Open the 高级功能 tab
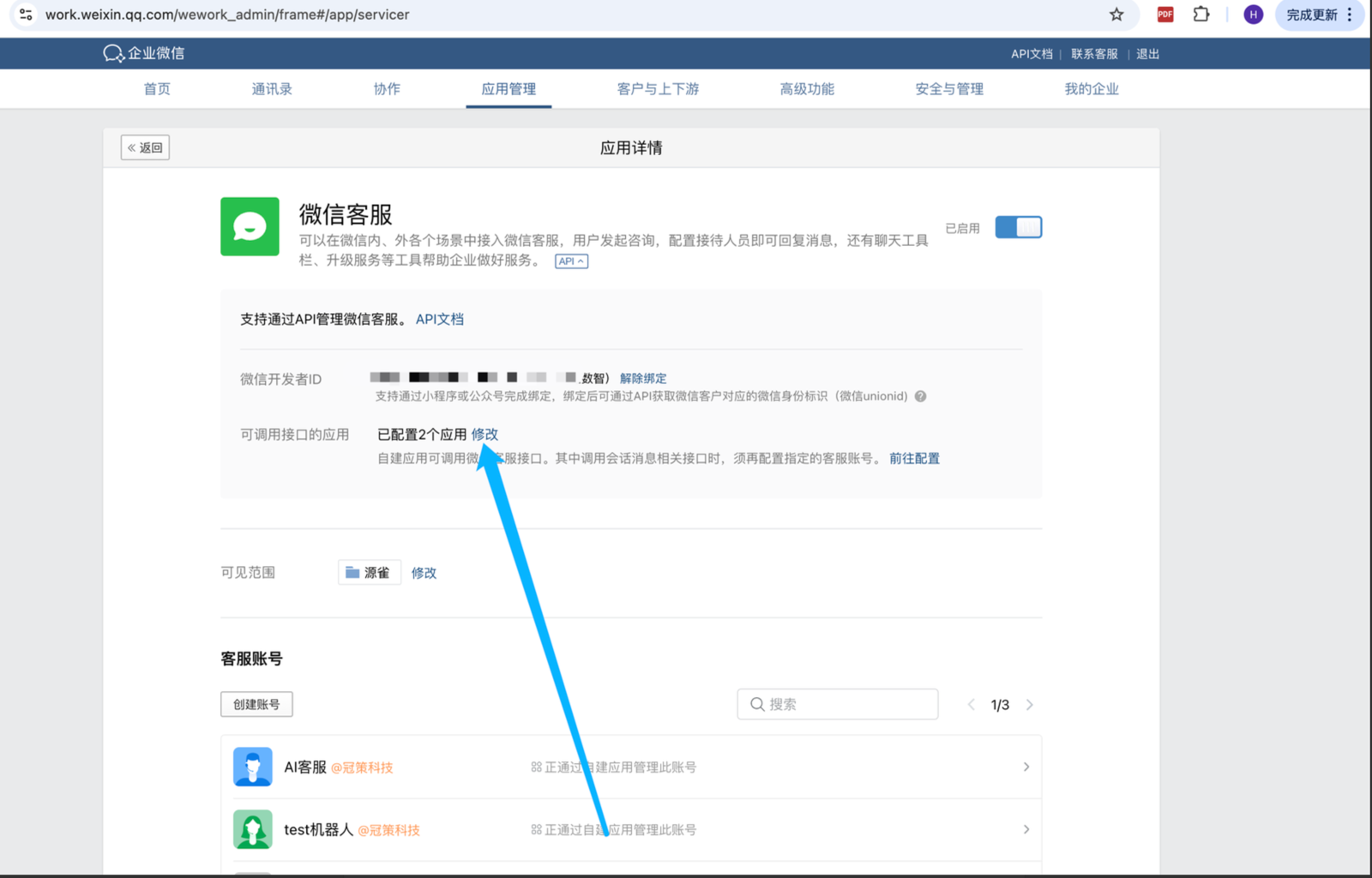1372x878 pixels. point(807,88)
